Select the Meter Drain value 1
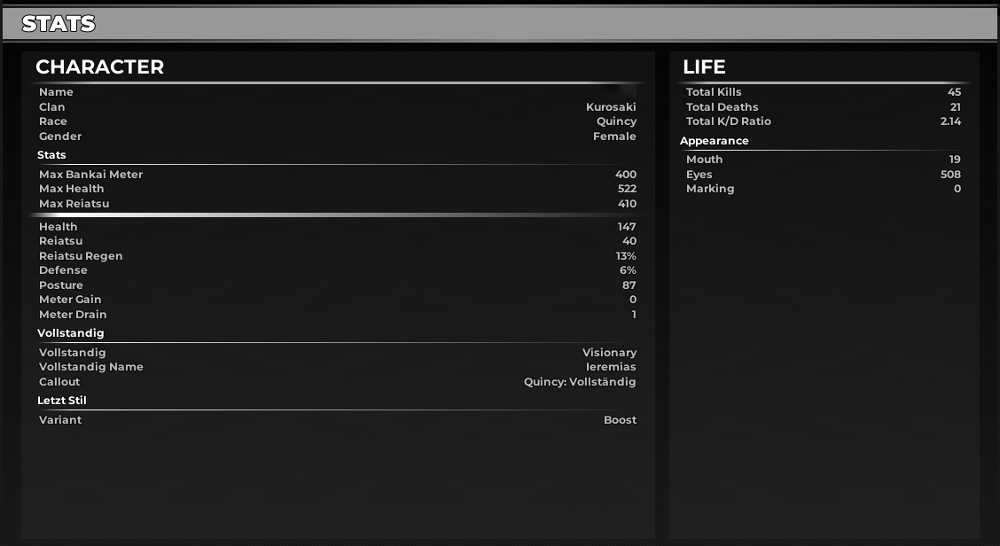The height and width of the screenshot is (546, 1000). coord(634,314)
